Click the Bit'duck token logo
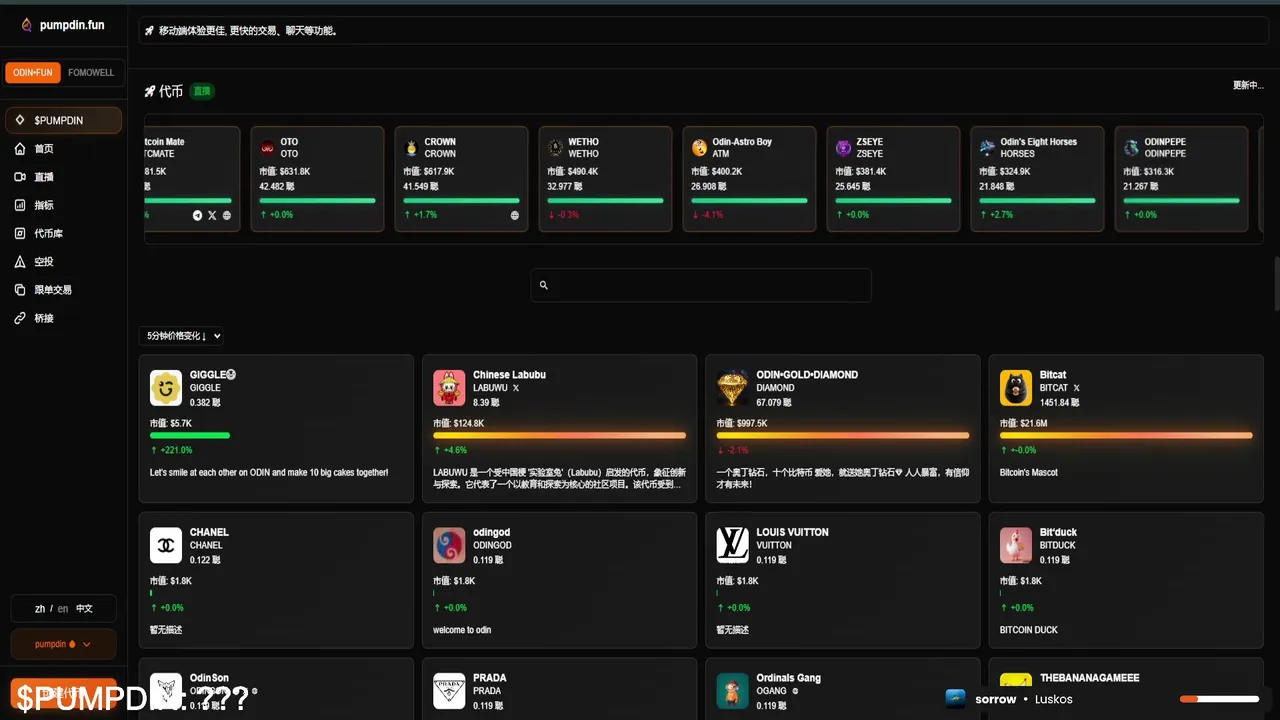This screenshot has width=1280, height=720. pyautogui.click(x=1016, y=545)
